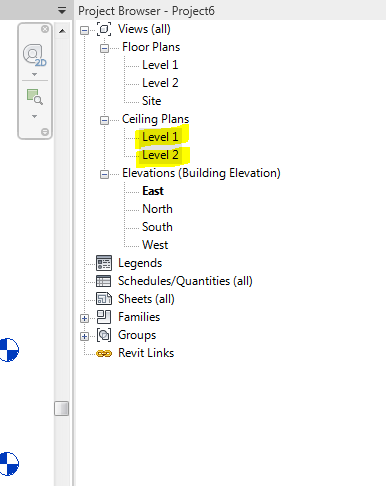Click the Revit Links chain icon
This screenshot has height=486, width=386.
pyautogui.click(x=104, y=353)
